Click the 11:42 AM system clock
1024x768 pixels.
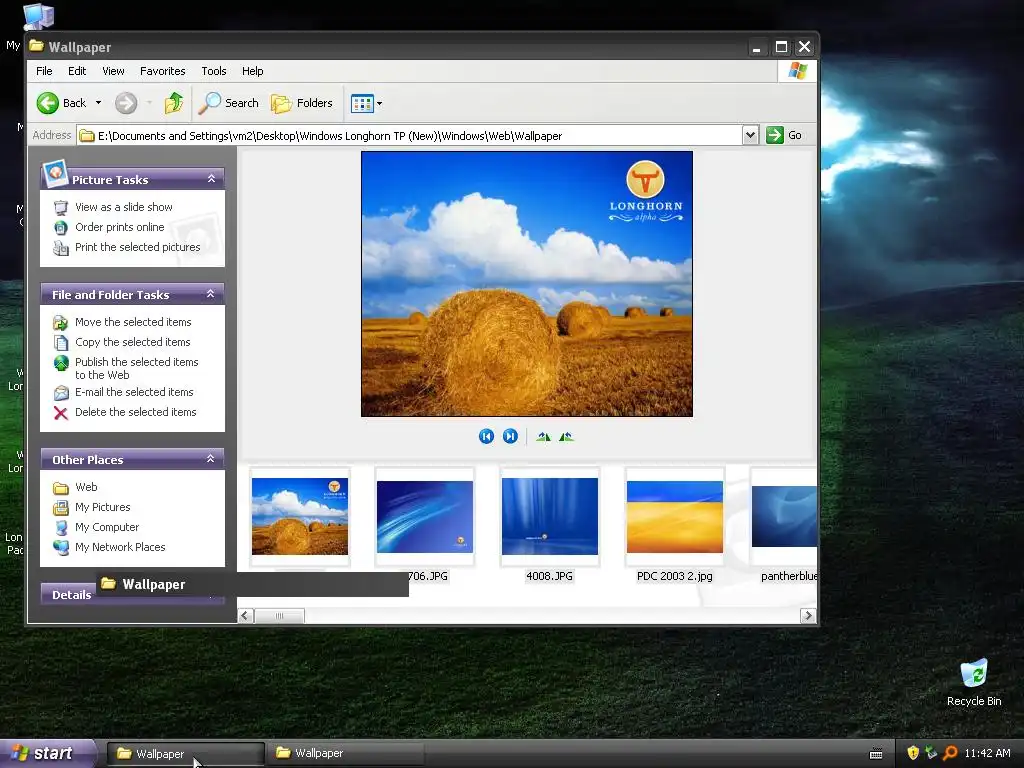[987, 753]
